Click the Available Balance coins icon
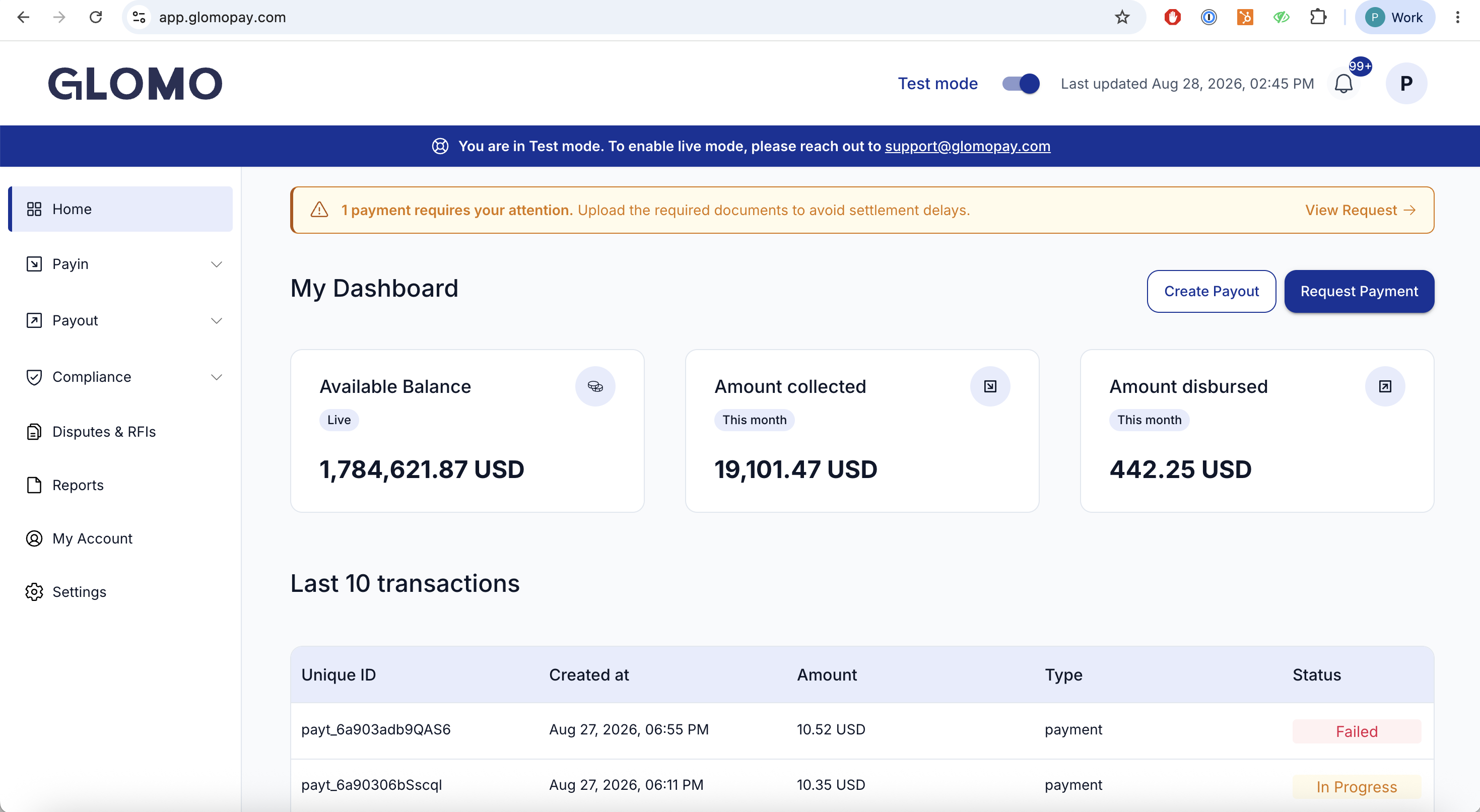 point(595,386)
